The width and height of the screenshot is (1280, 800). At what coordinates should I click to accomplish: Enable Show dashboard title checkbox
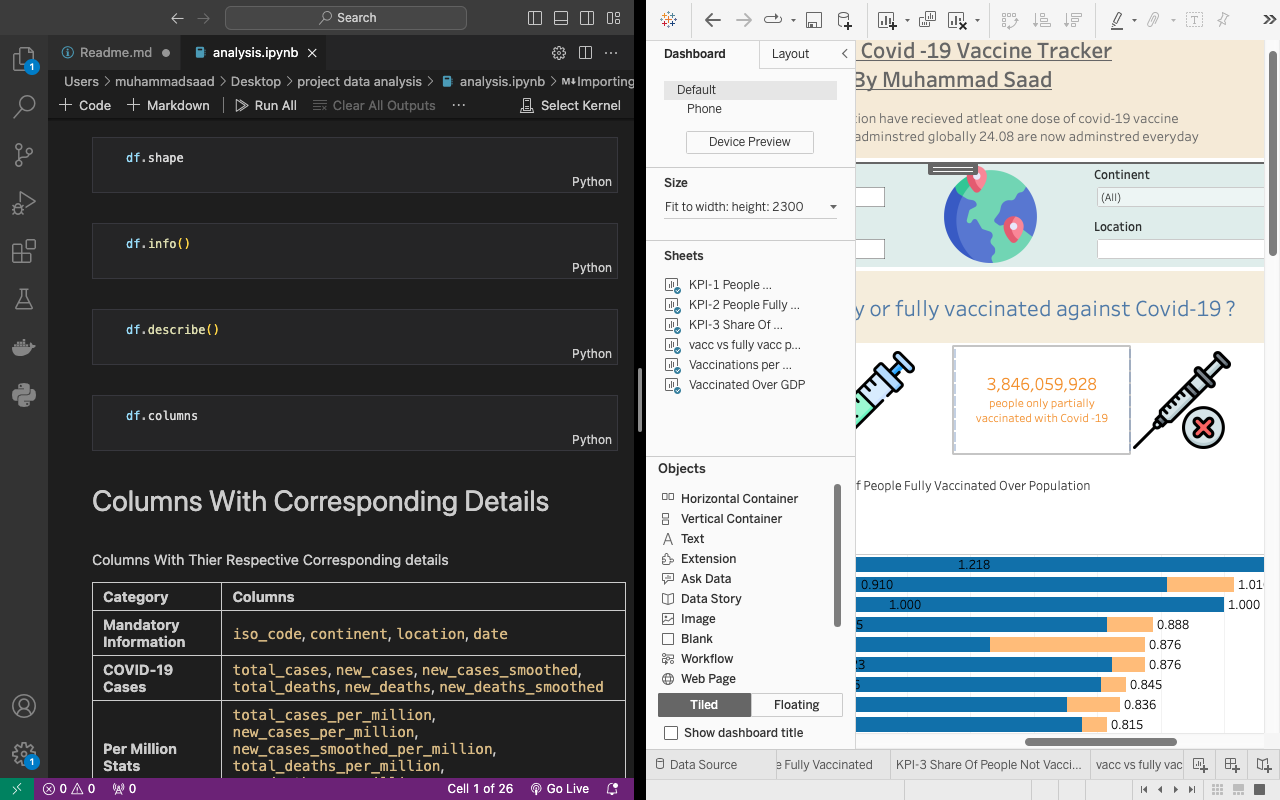coord(671,733)
